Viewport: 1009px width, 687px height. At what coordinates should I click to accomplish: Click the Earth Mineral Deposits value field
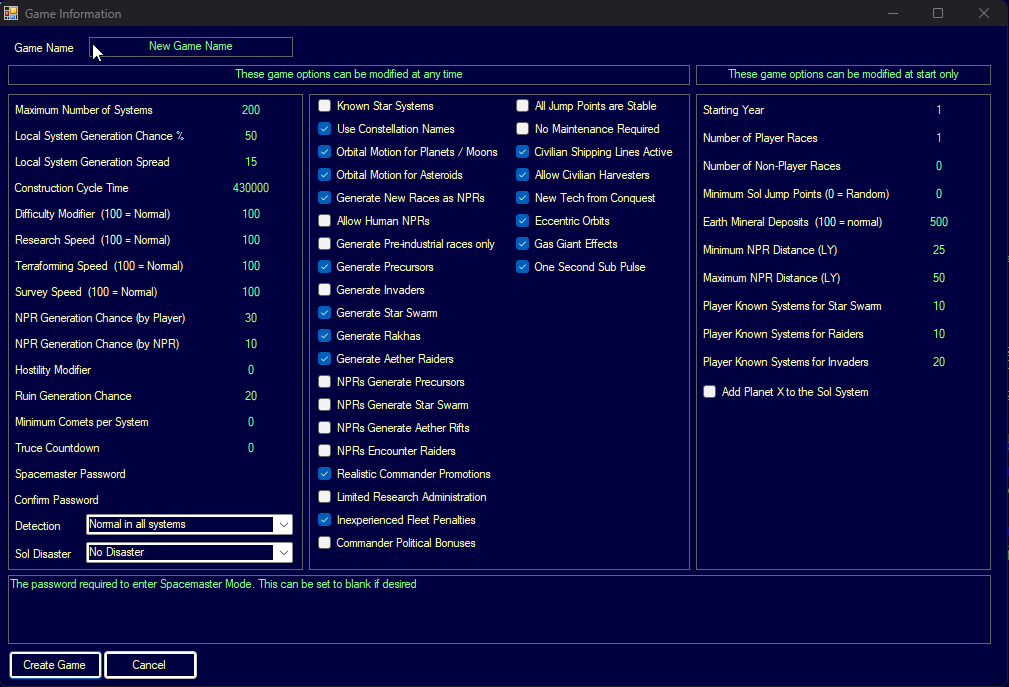coord(938,222)
